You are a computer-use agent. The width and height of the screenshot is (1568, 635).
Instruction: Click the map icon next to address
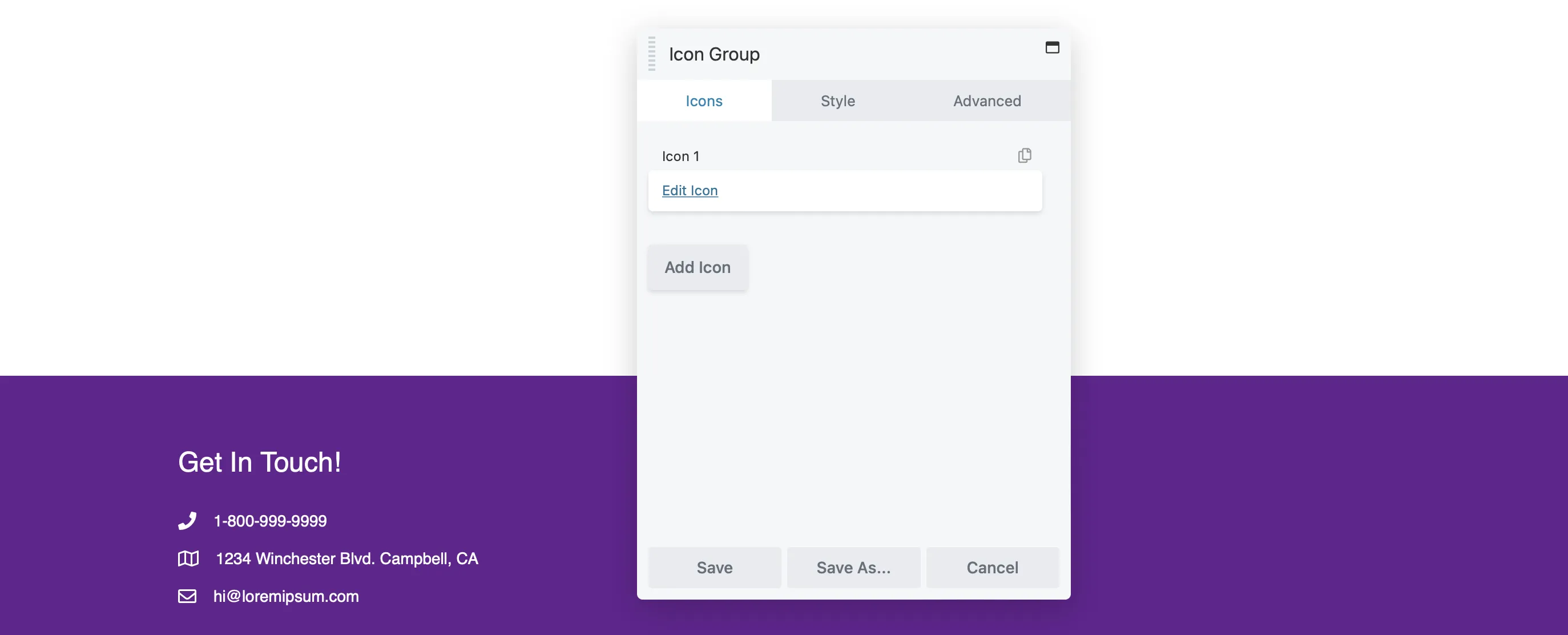pyautogui.click(x=188, y=557)
